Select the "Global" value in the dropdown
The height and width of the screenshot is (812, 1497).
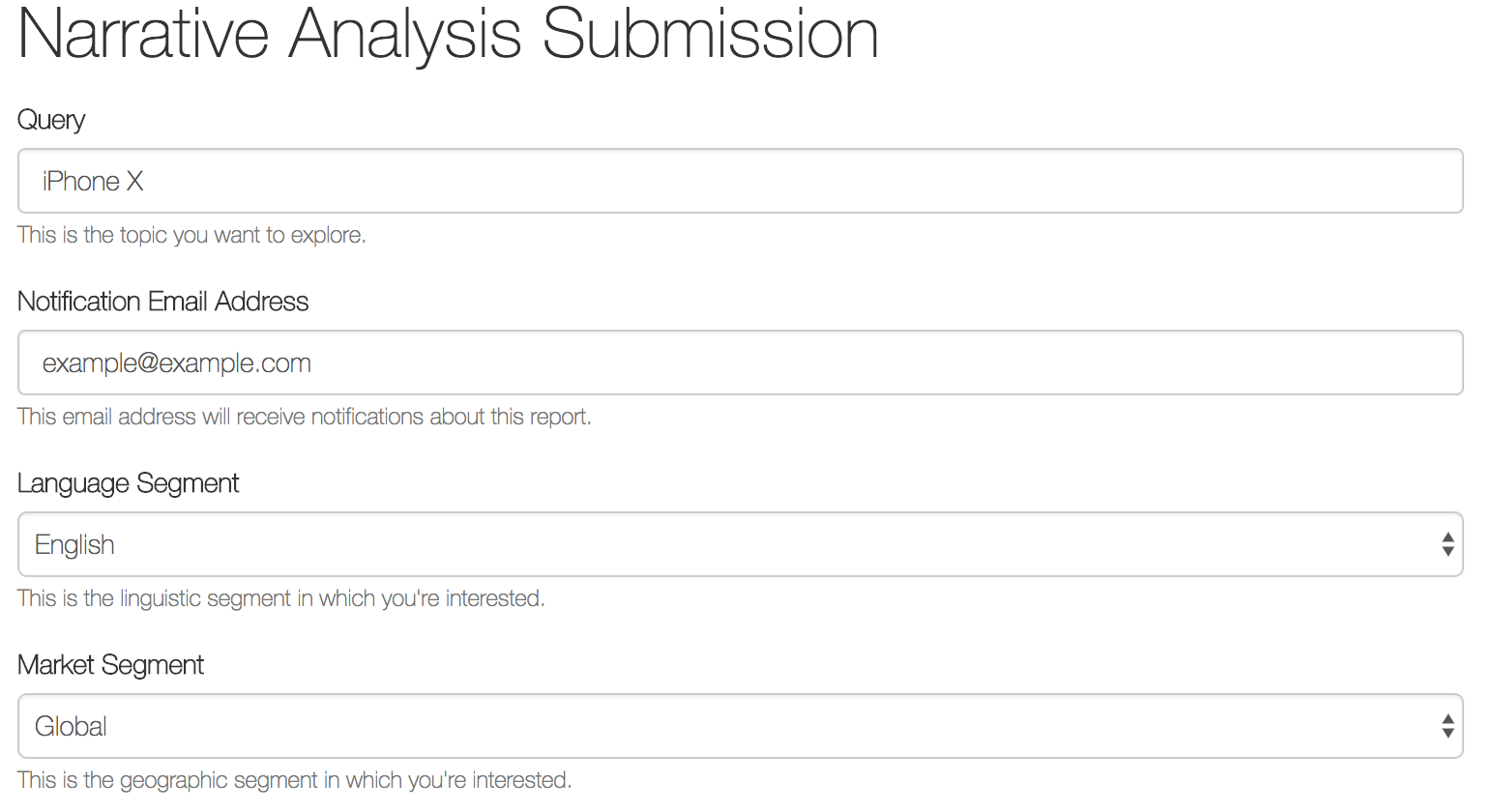click(71, 727)
